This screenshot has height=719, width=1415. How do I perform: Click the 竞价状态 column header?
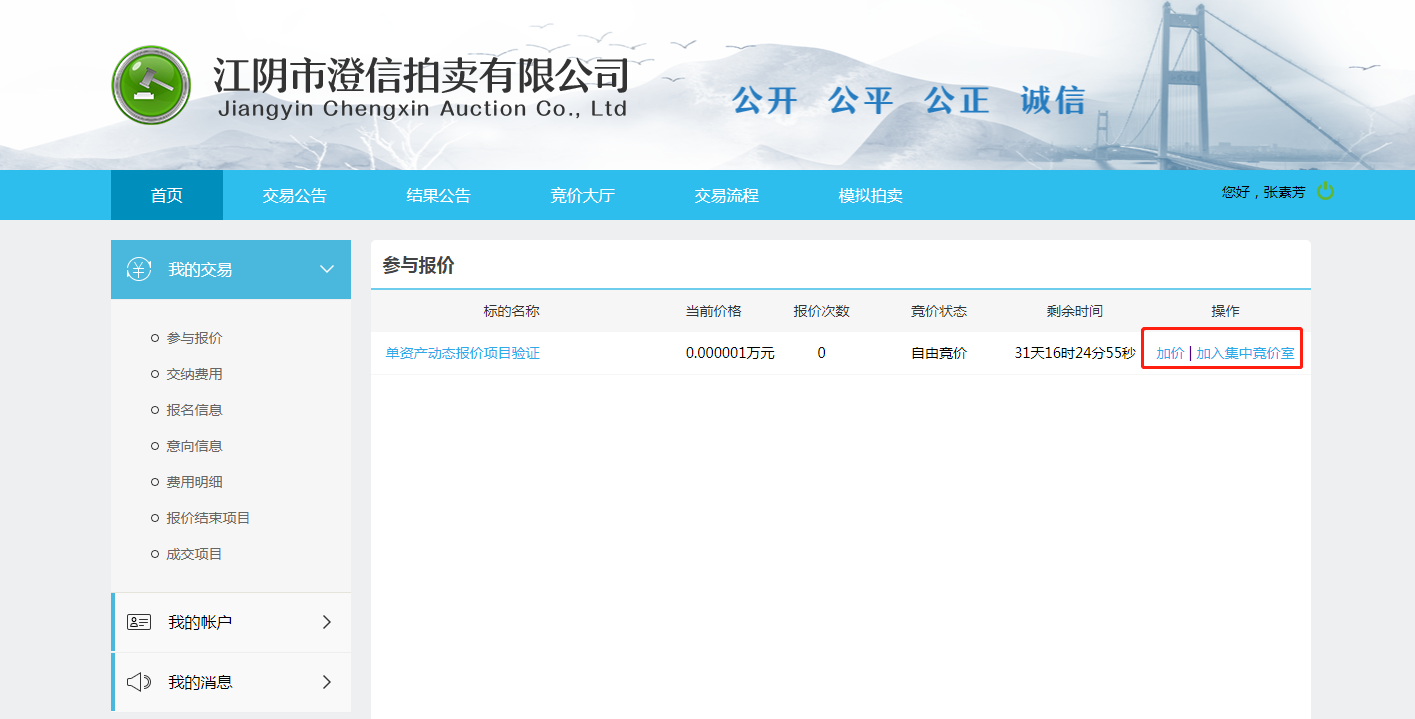939,311
